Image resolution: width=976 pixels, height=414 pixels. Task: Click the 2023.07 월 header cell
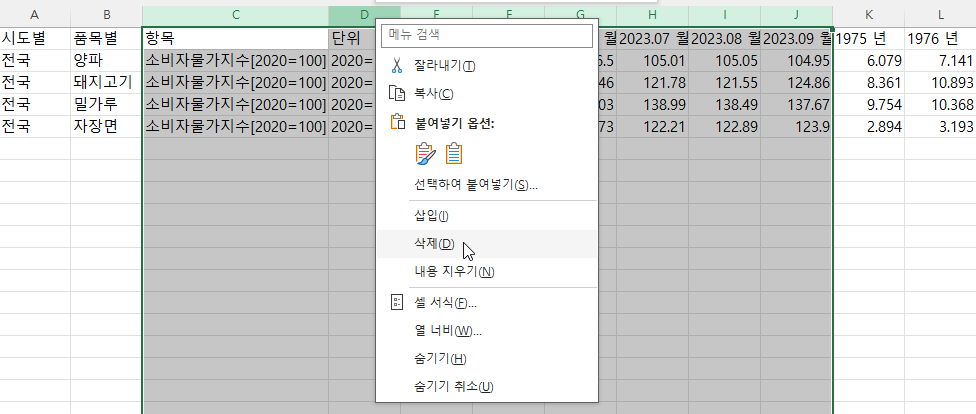[652, 39]
